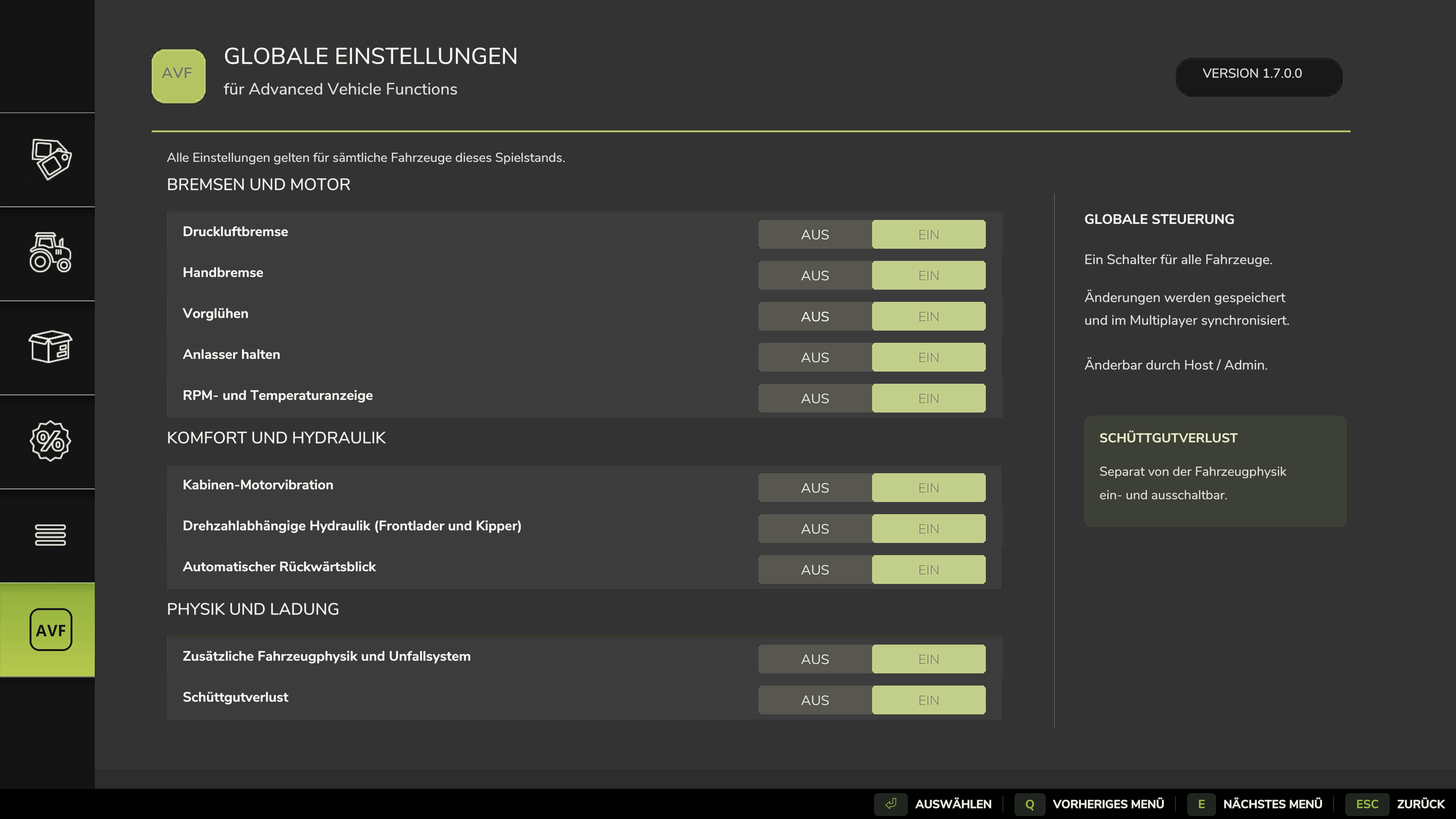Turn Anlasser halten off
The width and height of the screenshot is (1456, 819).
click(x=815, y=357)
